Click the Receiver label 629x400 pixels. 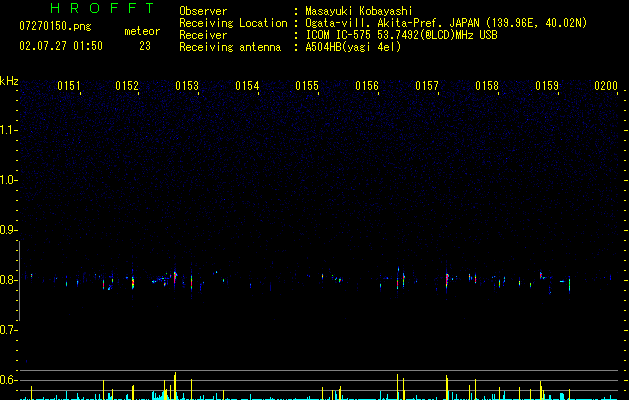(203, 35)
